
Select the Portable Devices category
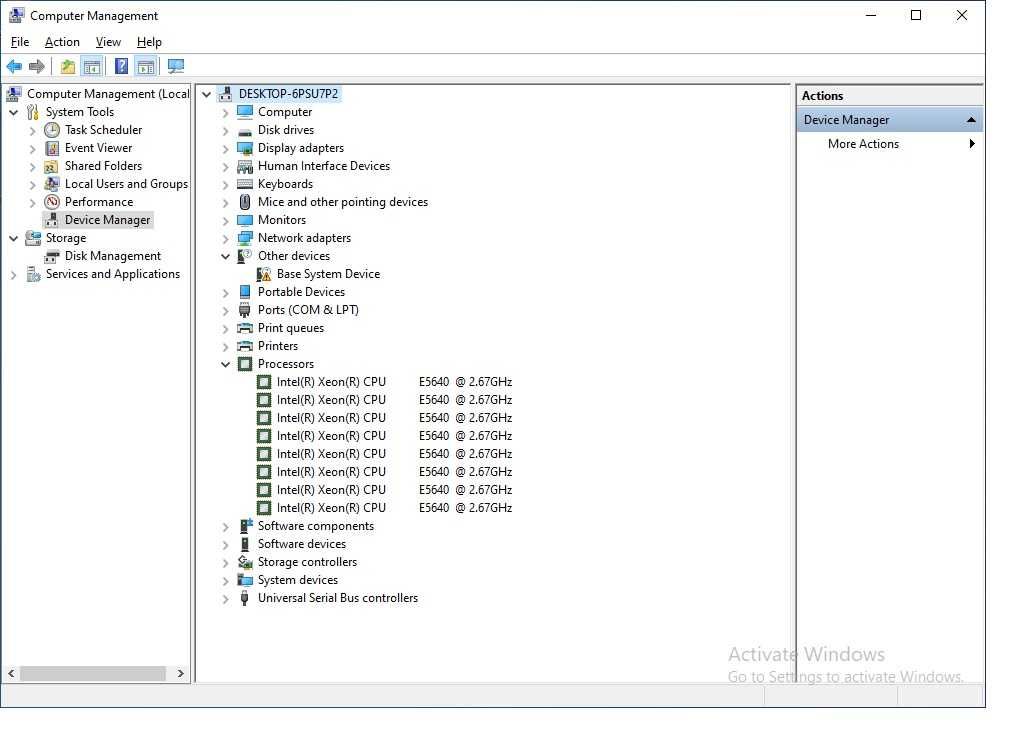click(x=301, y=292)
